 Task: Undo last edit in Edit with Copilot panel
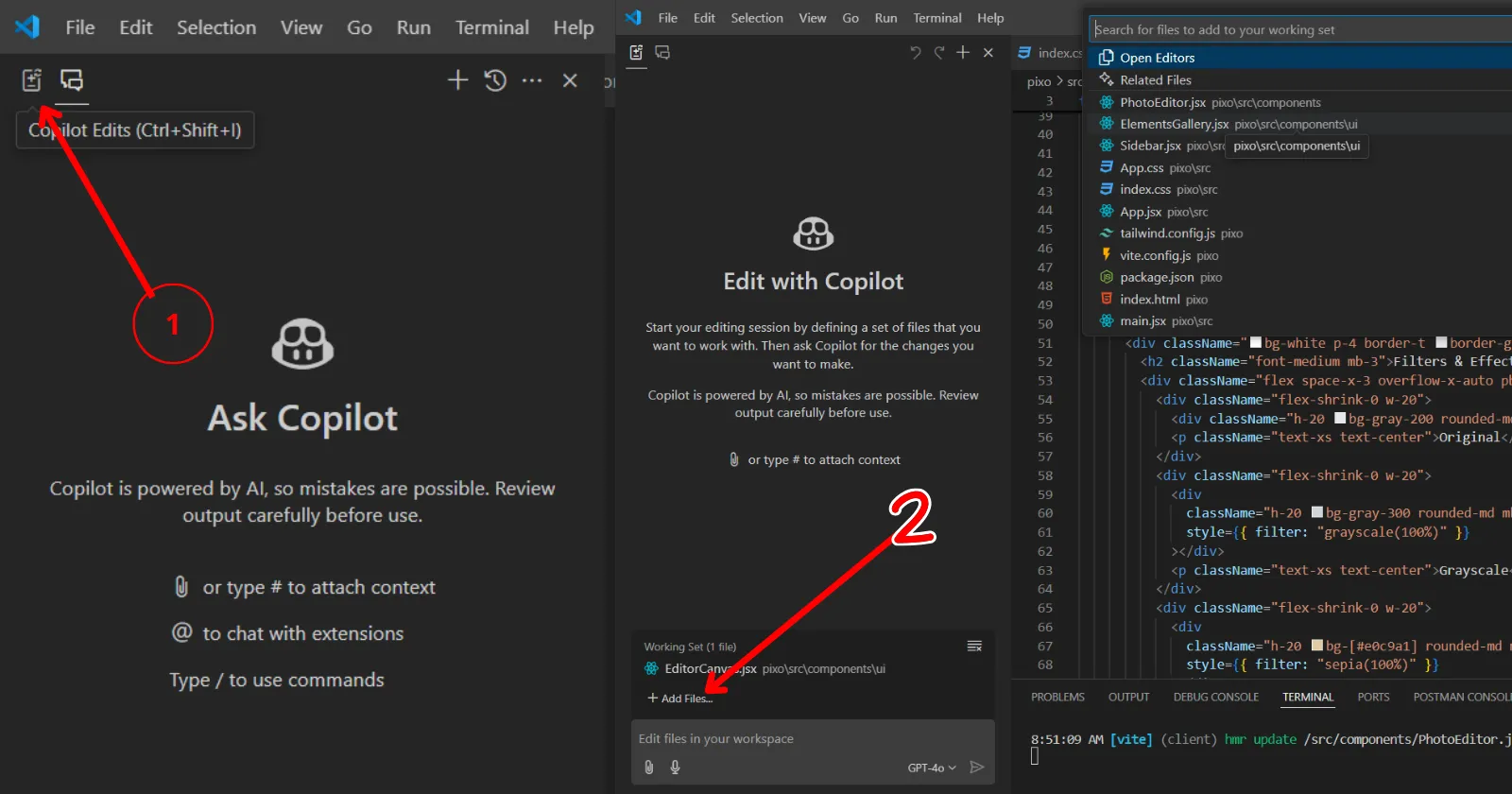pyautogui.click(x=915, y=53)
